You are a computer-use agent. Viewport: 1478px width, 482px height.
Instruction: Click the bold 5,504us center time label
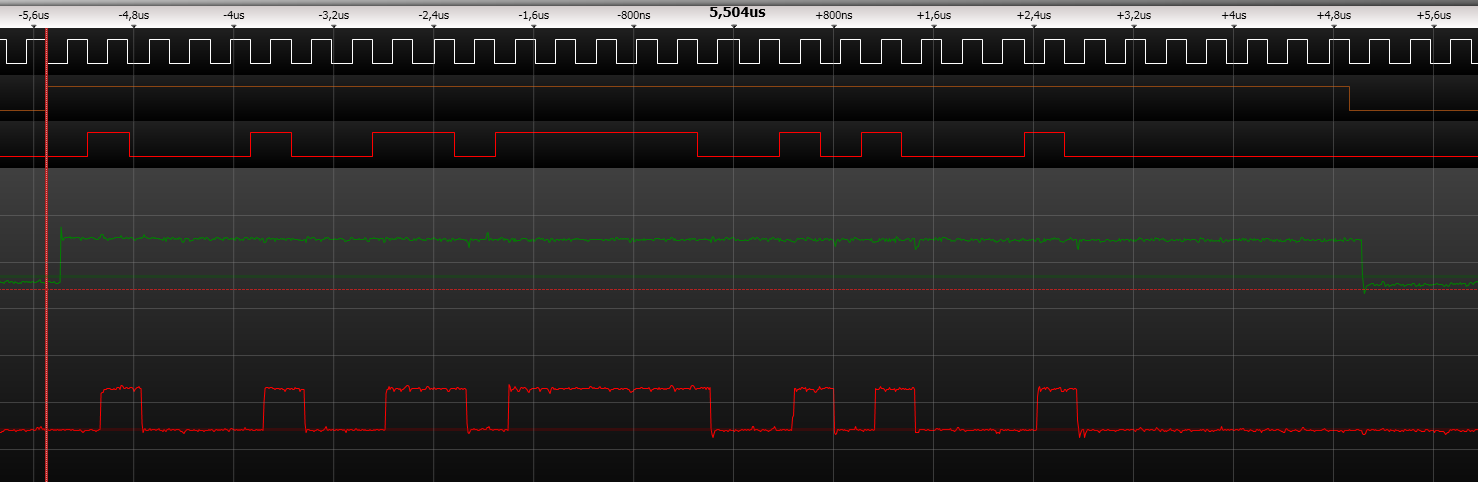pos(737,12)
